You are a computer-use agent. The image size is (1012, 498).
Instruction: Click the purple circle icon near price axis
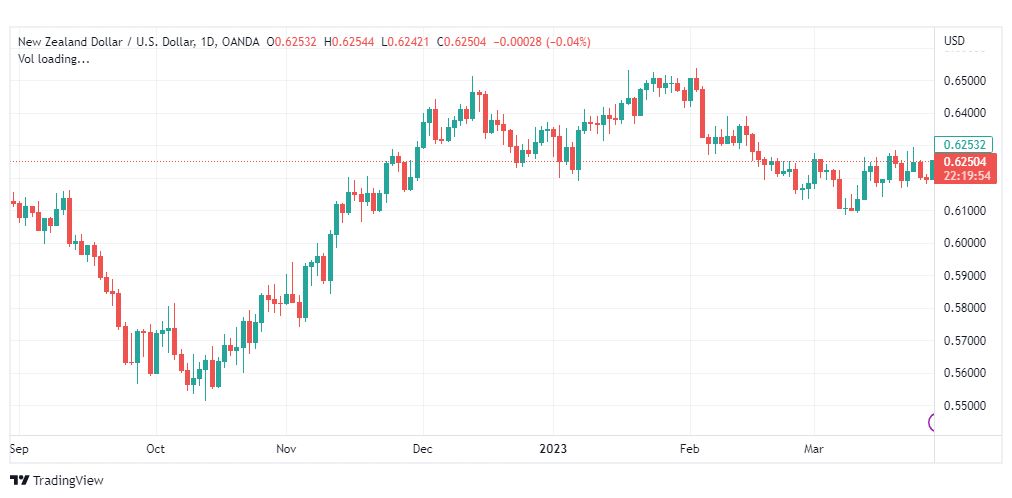pyautogui.click(x=931, y=423)
